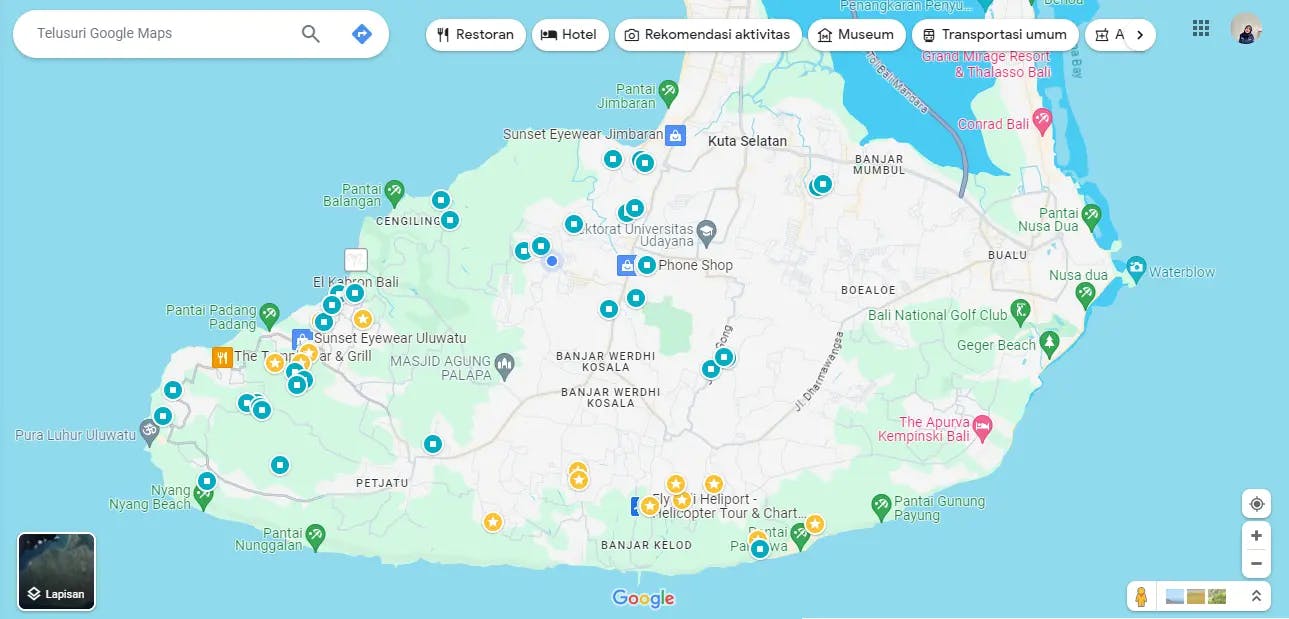Open Pantai Padang Padang beach marker
Image resolution: width=1289 pixels, height=619 pixels.
[x=269, y=317]
